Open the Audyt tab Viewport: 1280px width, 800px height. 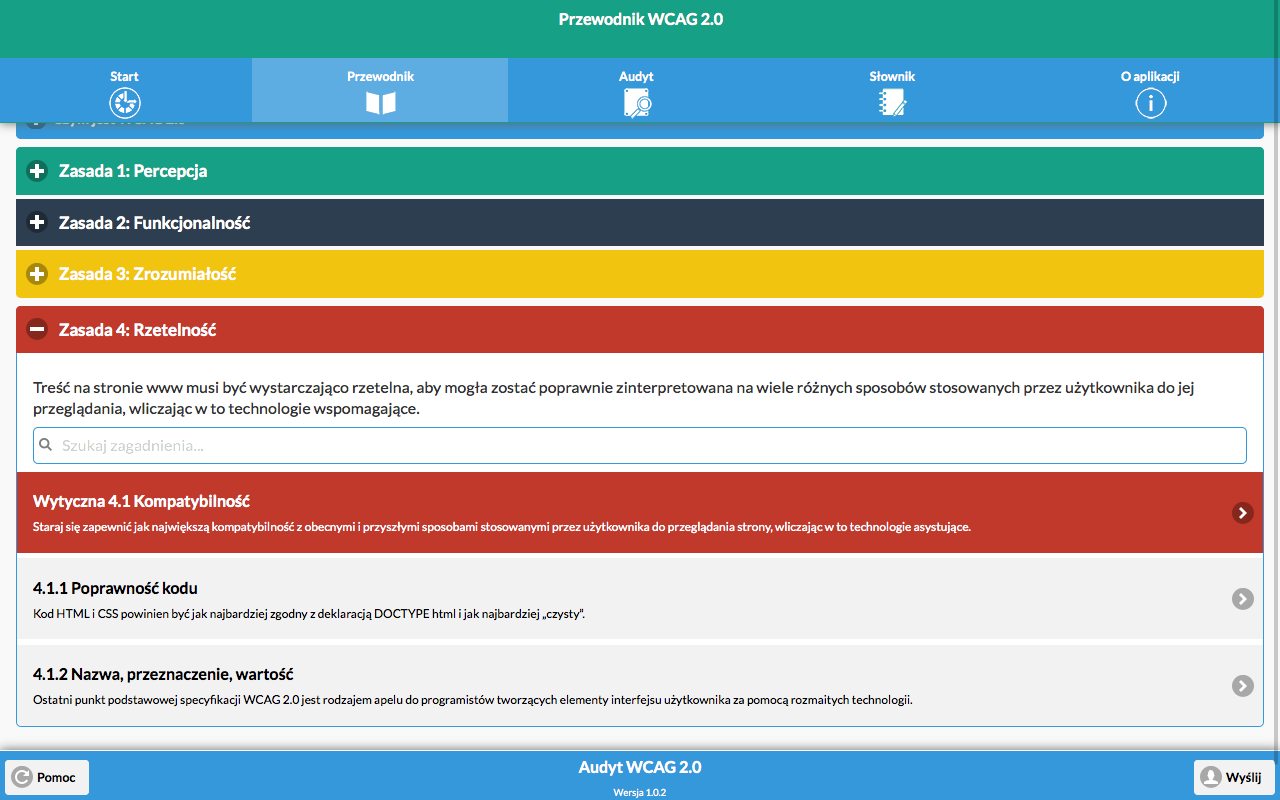(636, 90)
